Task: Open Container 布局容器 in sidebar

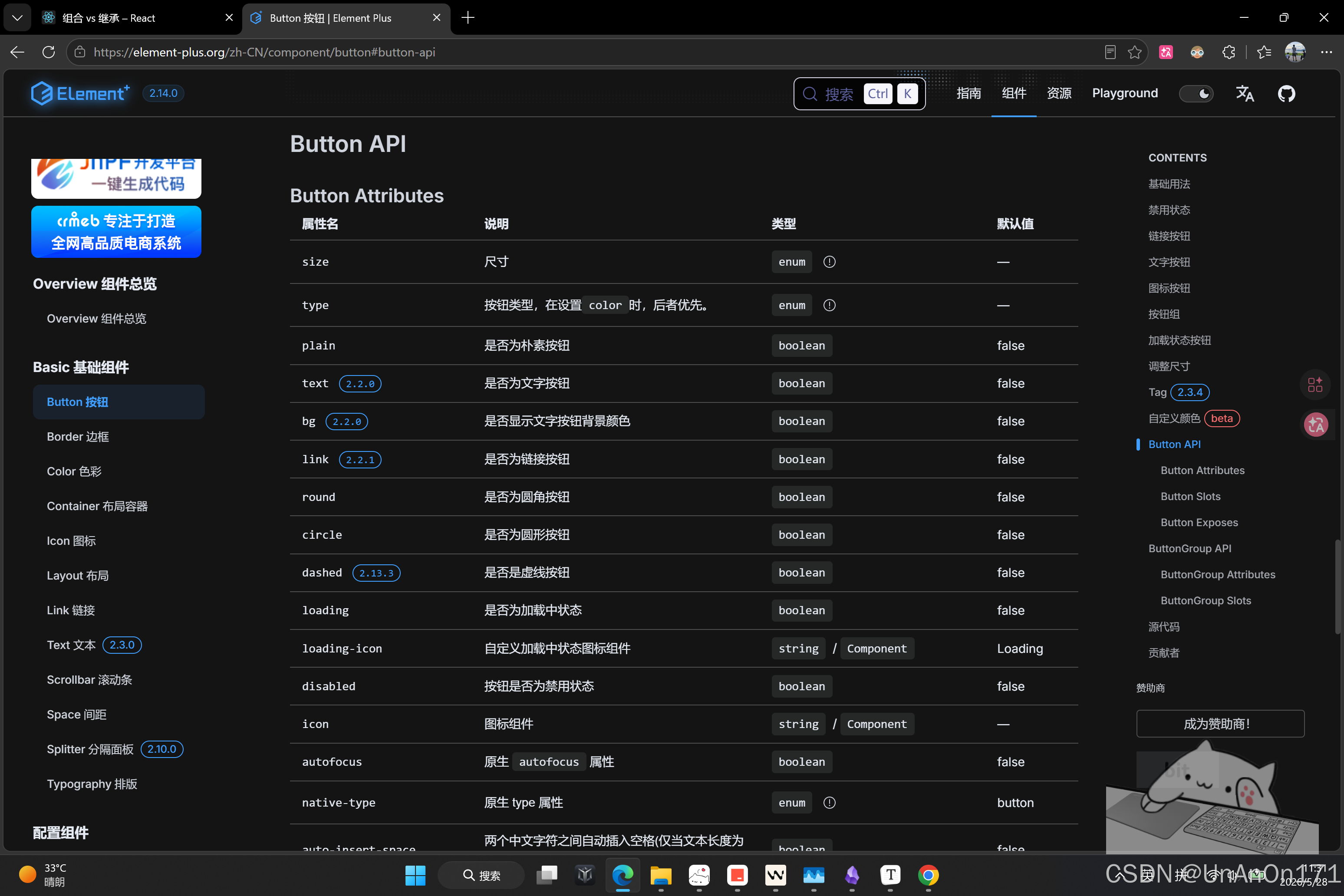Action: [97, 506]
